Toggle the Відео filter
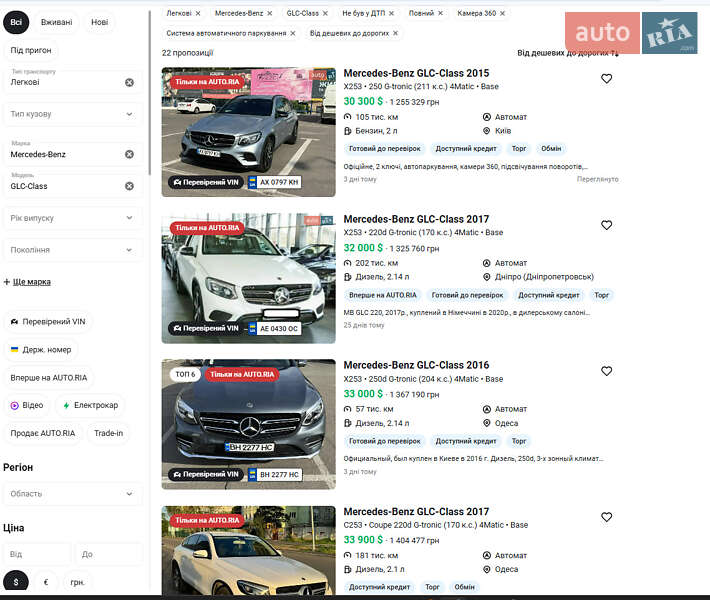 27,405
